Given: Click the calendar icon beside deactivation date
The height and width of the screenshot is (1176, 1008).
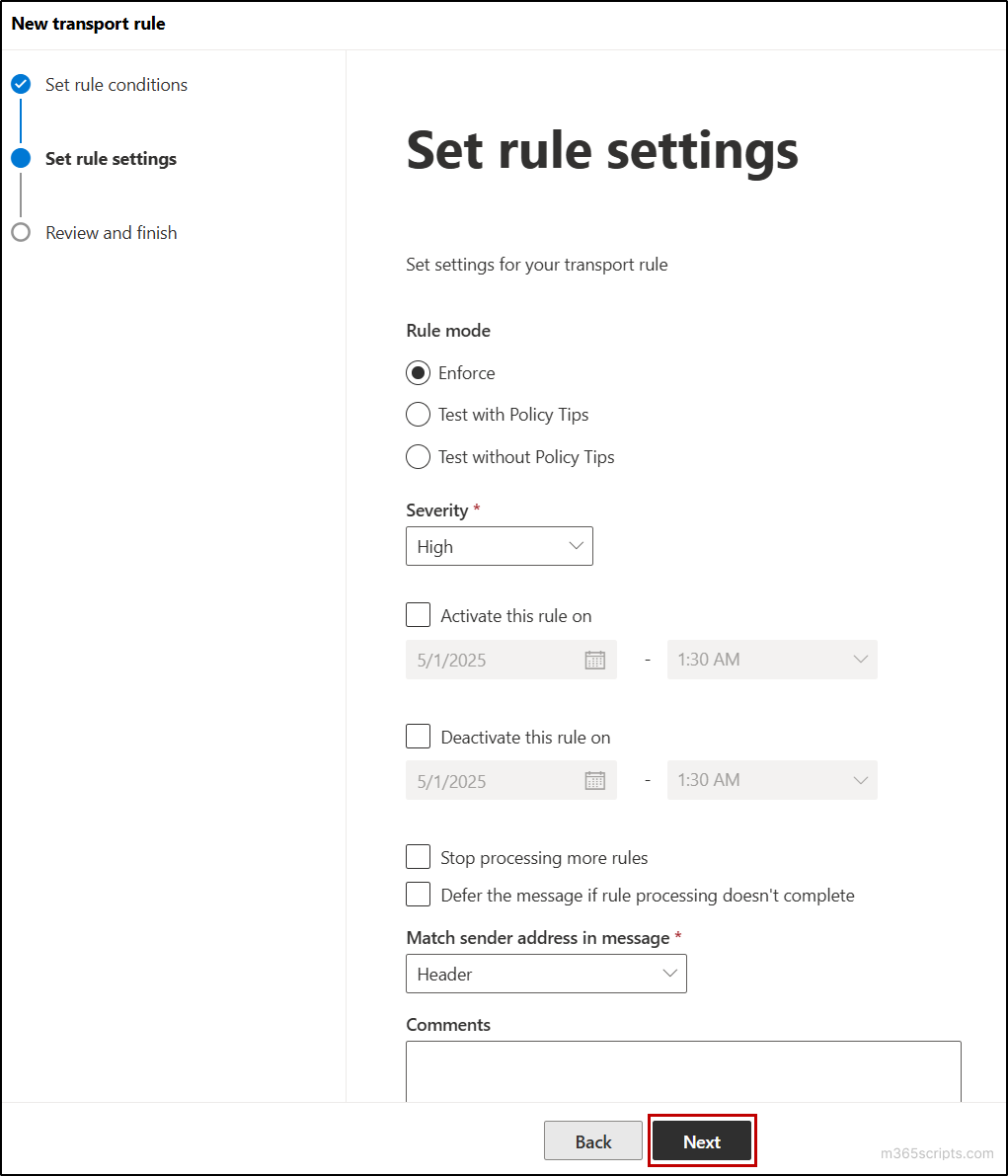Looking at the screenshot, I should [x=594, y=780].
